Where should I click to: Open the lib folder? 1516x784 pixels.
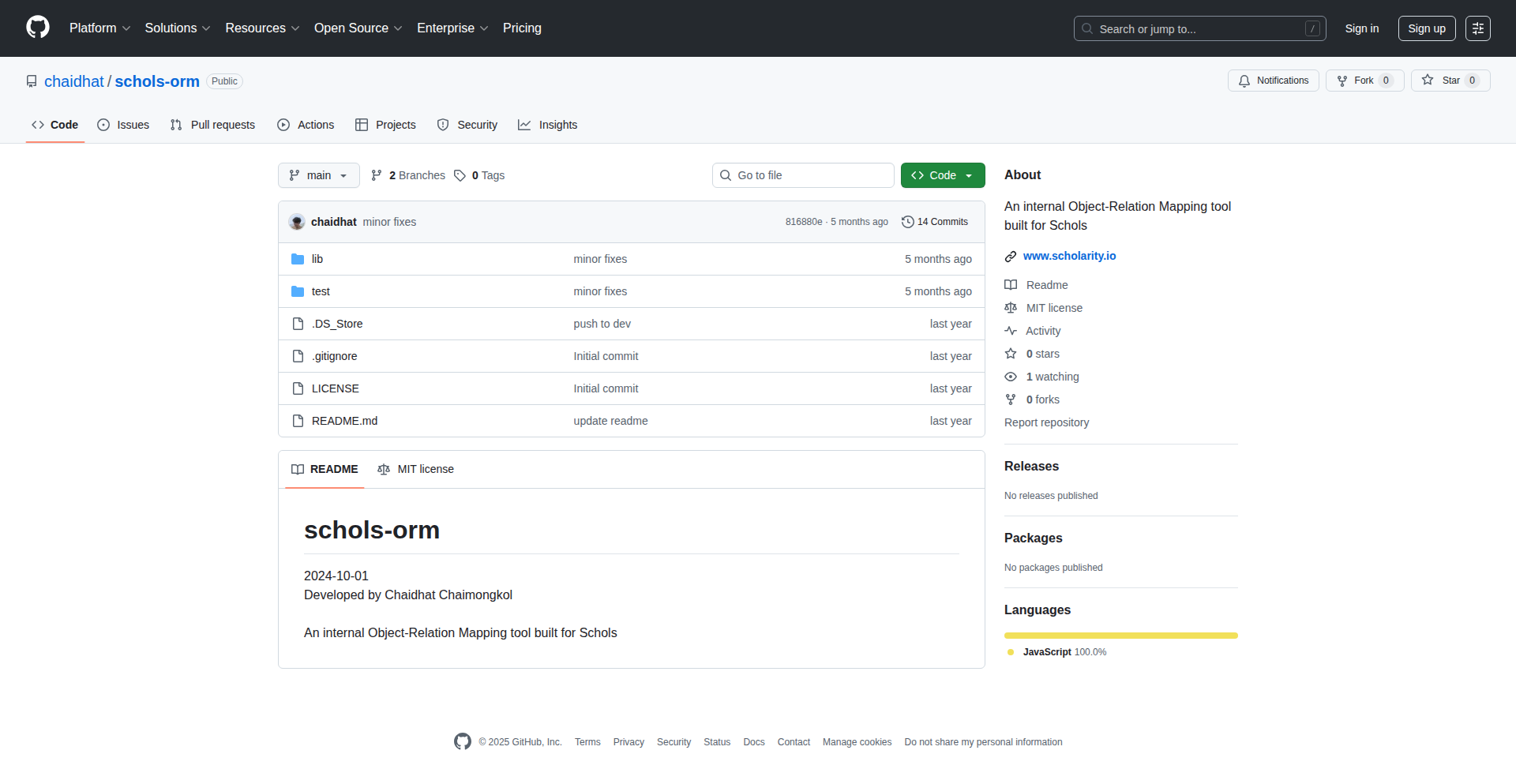point(317,259)
